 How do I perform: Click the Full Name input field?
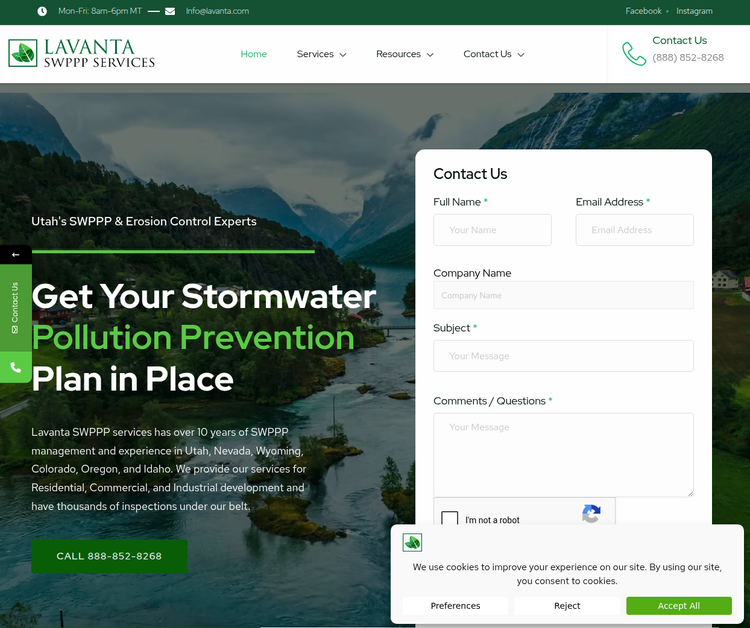[x=492, y=230]
